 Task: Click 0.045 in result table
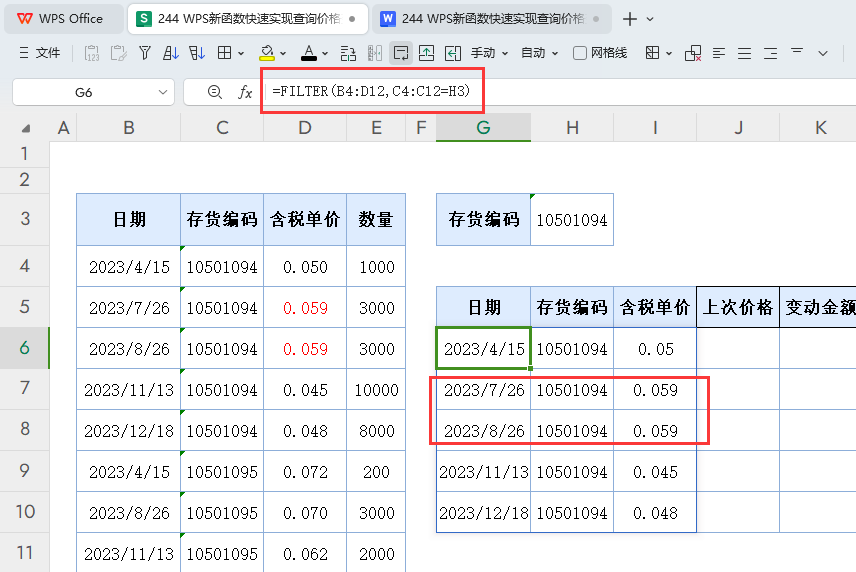click(655, 471)
